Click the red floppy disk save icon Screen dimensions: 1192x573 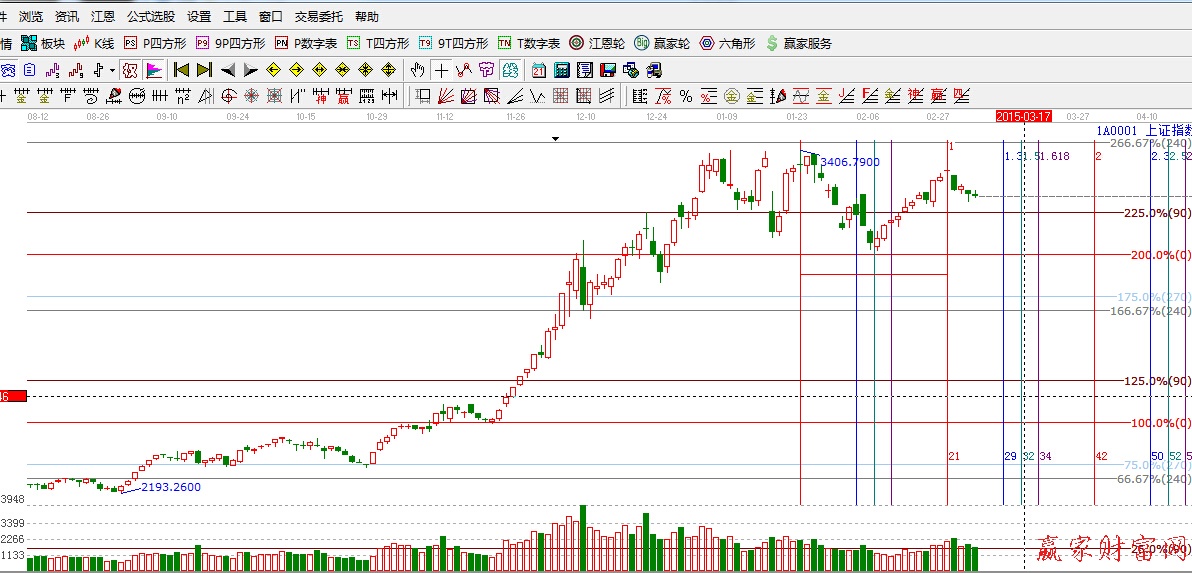coord(607,70)
